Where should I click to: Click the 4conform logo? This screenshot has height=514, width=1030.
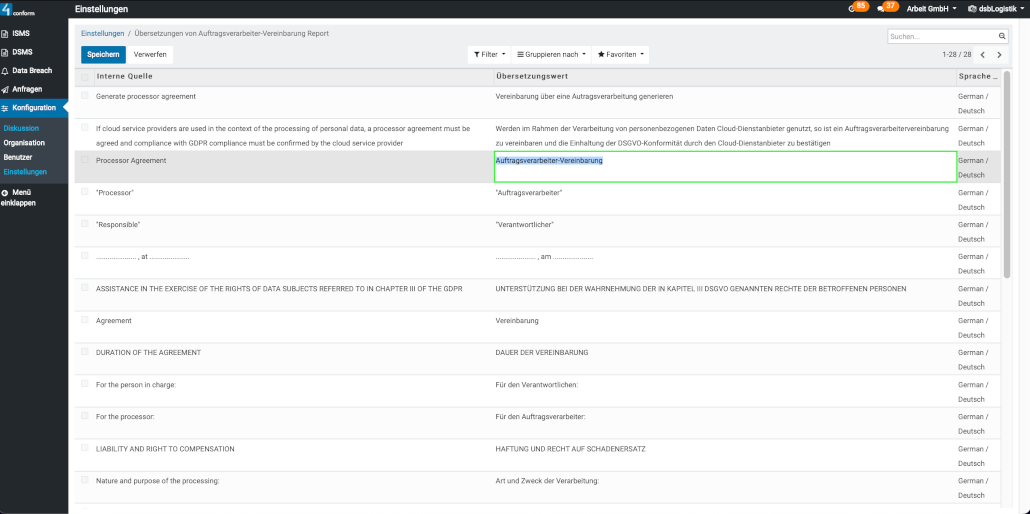pos(18,10)
